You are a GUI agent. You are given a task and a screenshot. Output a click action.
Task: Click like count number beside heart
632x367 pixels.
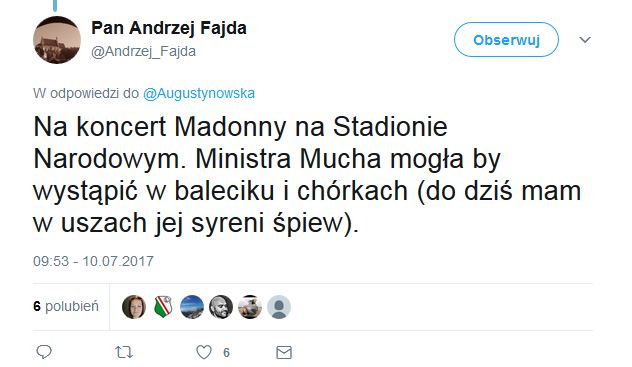(227, 353)
